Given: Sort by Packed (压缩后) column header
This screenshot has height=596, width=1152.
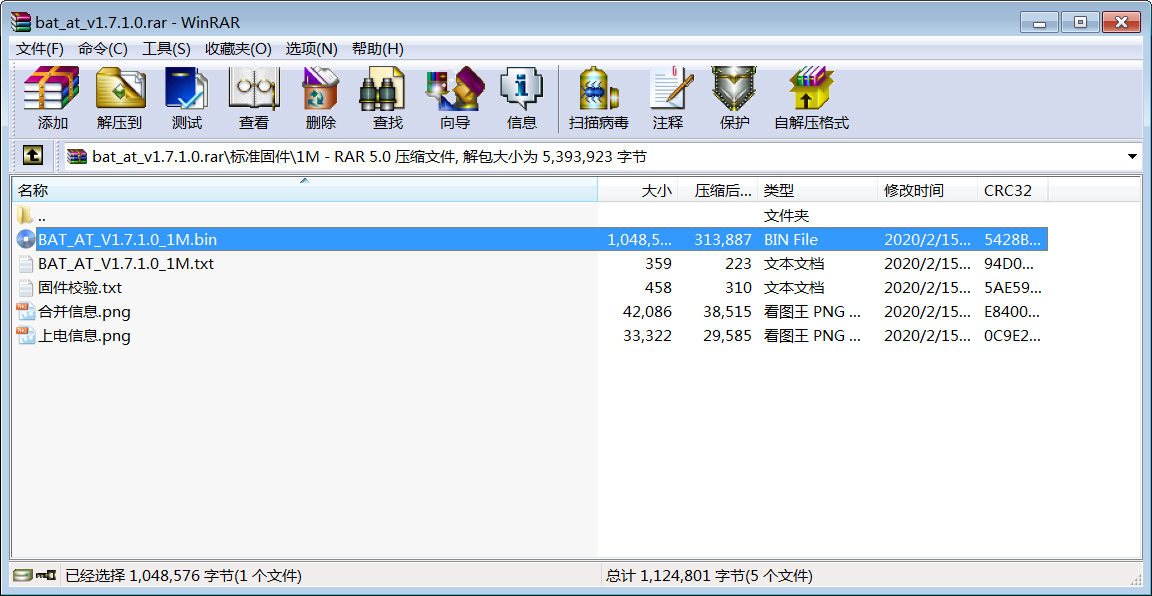Looking at the screenshot, I should [717, 191].
